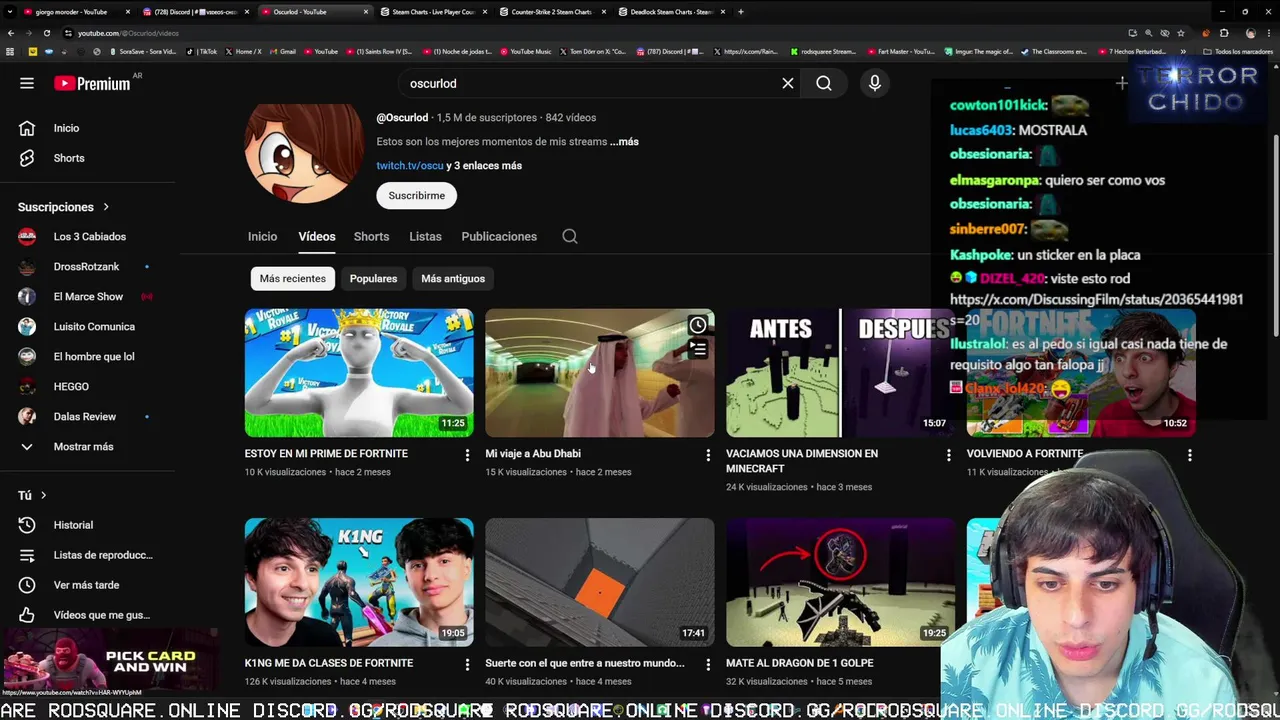Select the Vídeos tab
Viewport: 1280px width, 720px height.
[317, 237]
